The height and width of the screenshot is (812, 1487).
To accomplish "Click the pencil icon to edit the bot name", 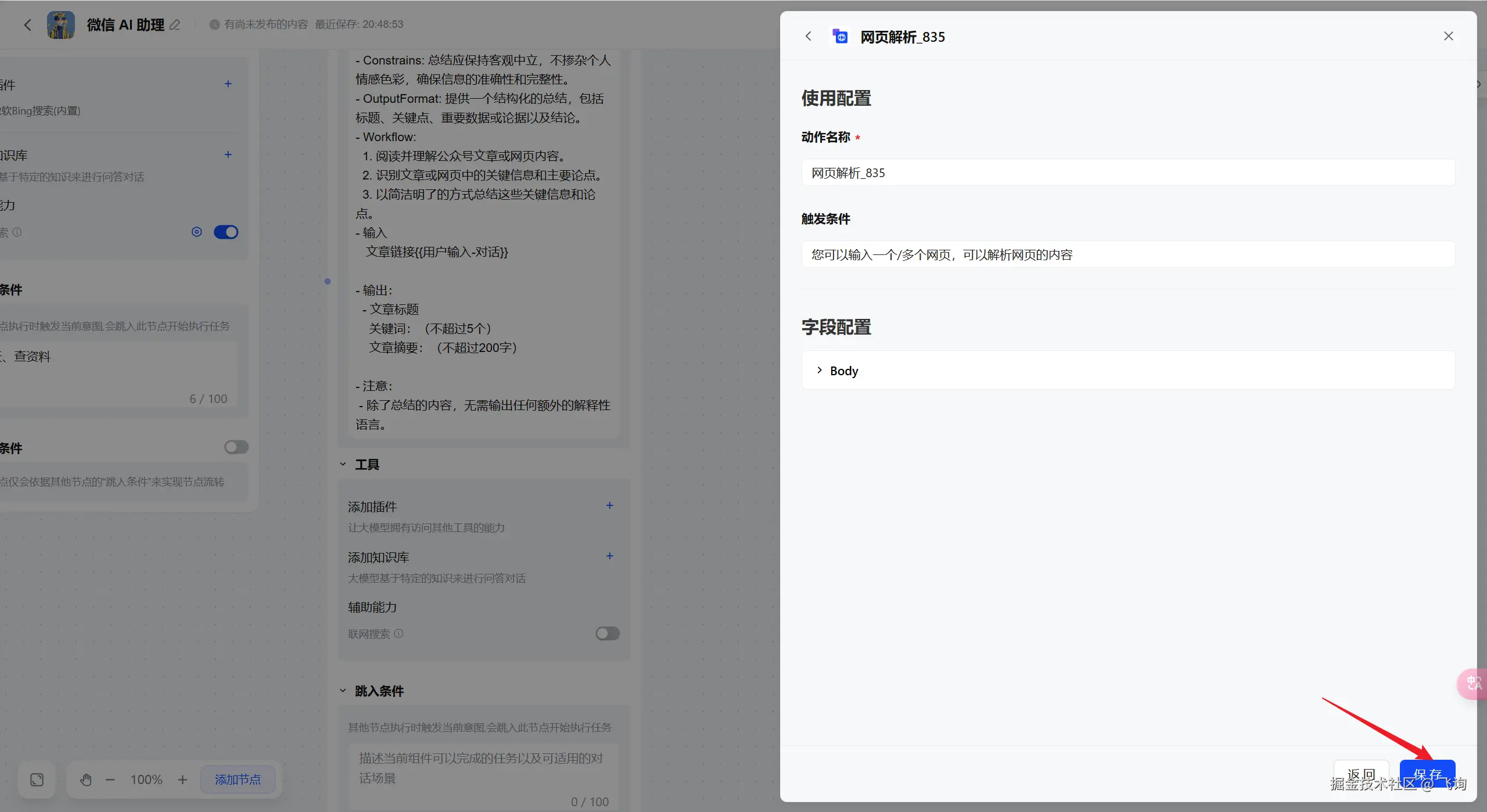I will click(175, 25).
